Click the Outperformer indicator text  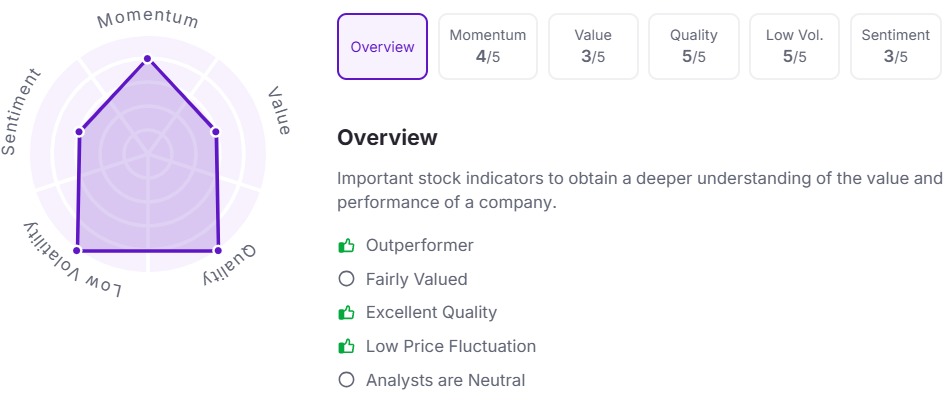(420, 245)
